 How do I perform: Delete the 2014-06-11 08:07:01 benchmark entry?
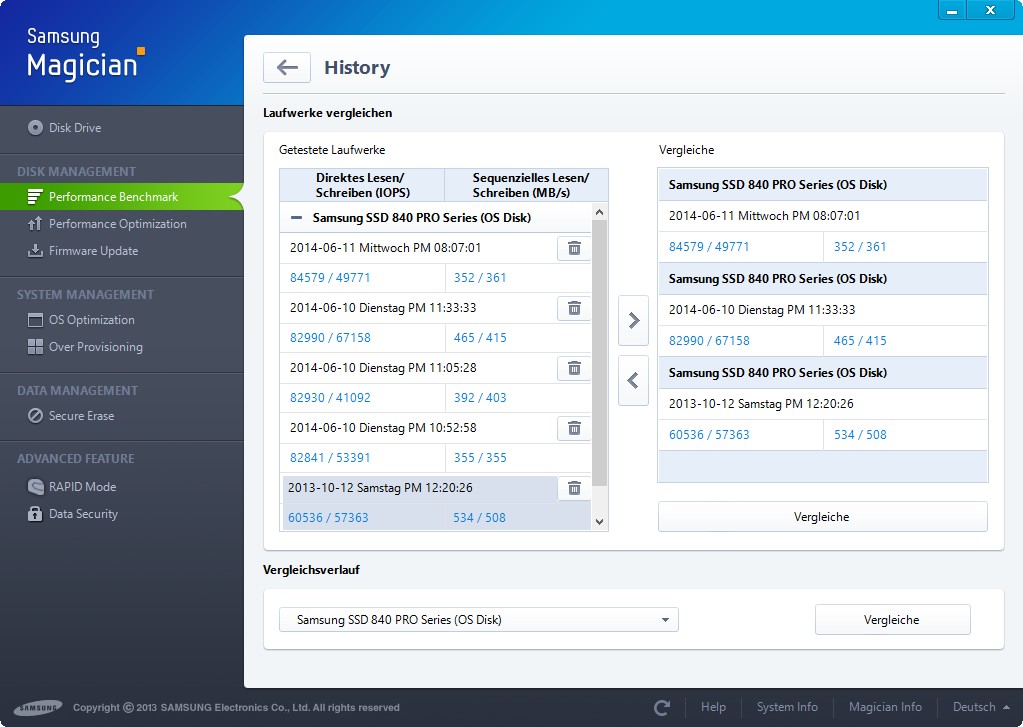click(574, 248)
